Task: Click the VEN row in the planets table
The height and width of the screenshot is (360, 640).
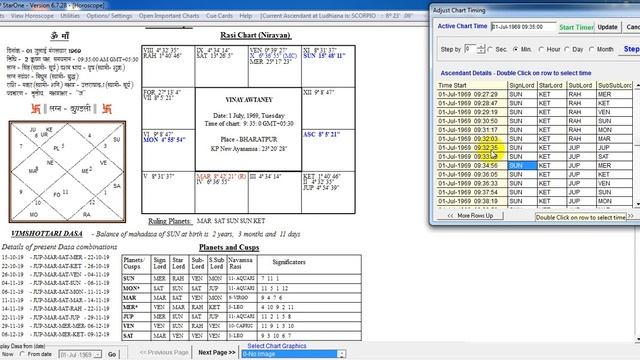Action: point(241,326)
